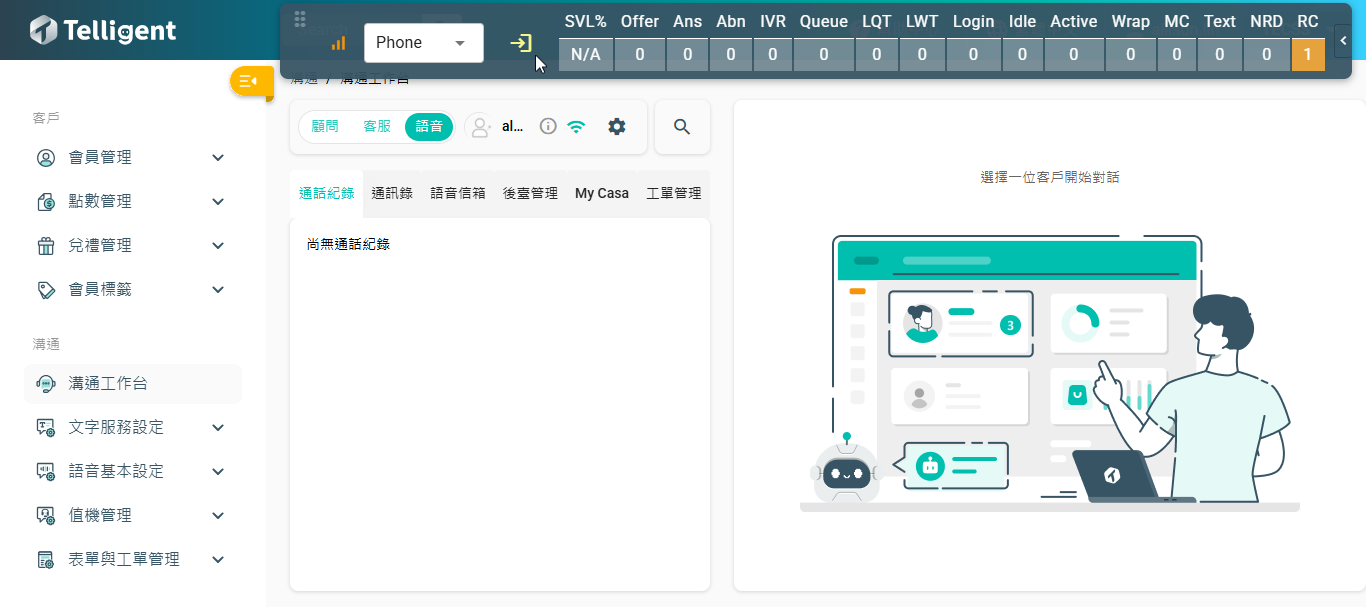Click the info circle icon
This screenshot has width=1366, height=607.
tap(548, 126)
